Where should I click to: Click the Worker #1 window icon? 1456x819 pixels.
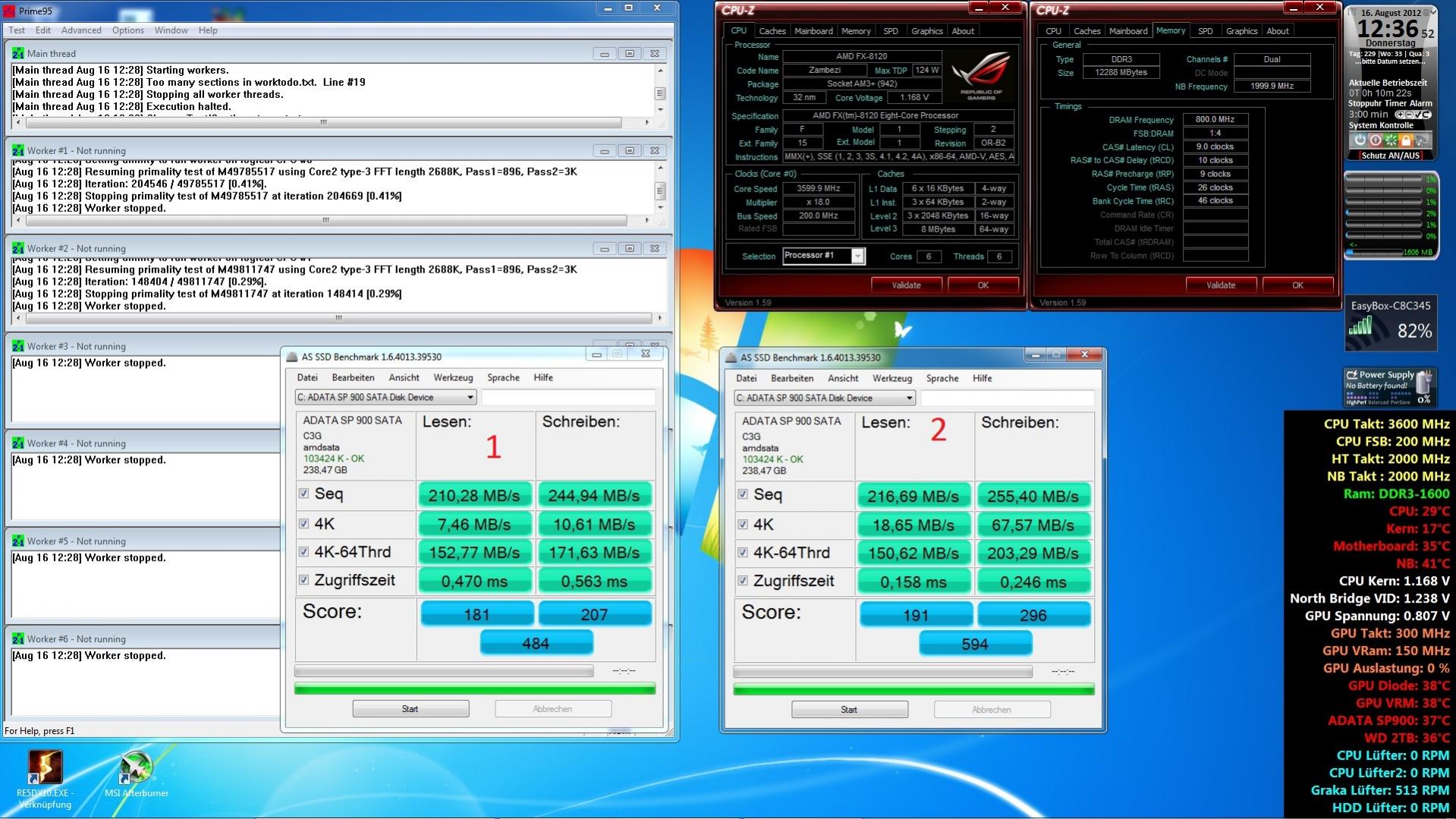(17, 150)
